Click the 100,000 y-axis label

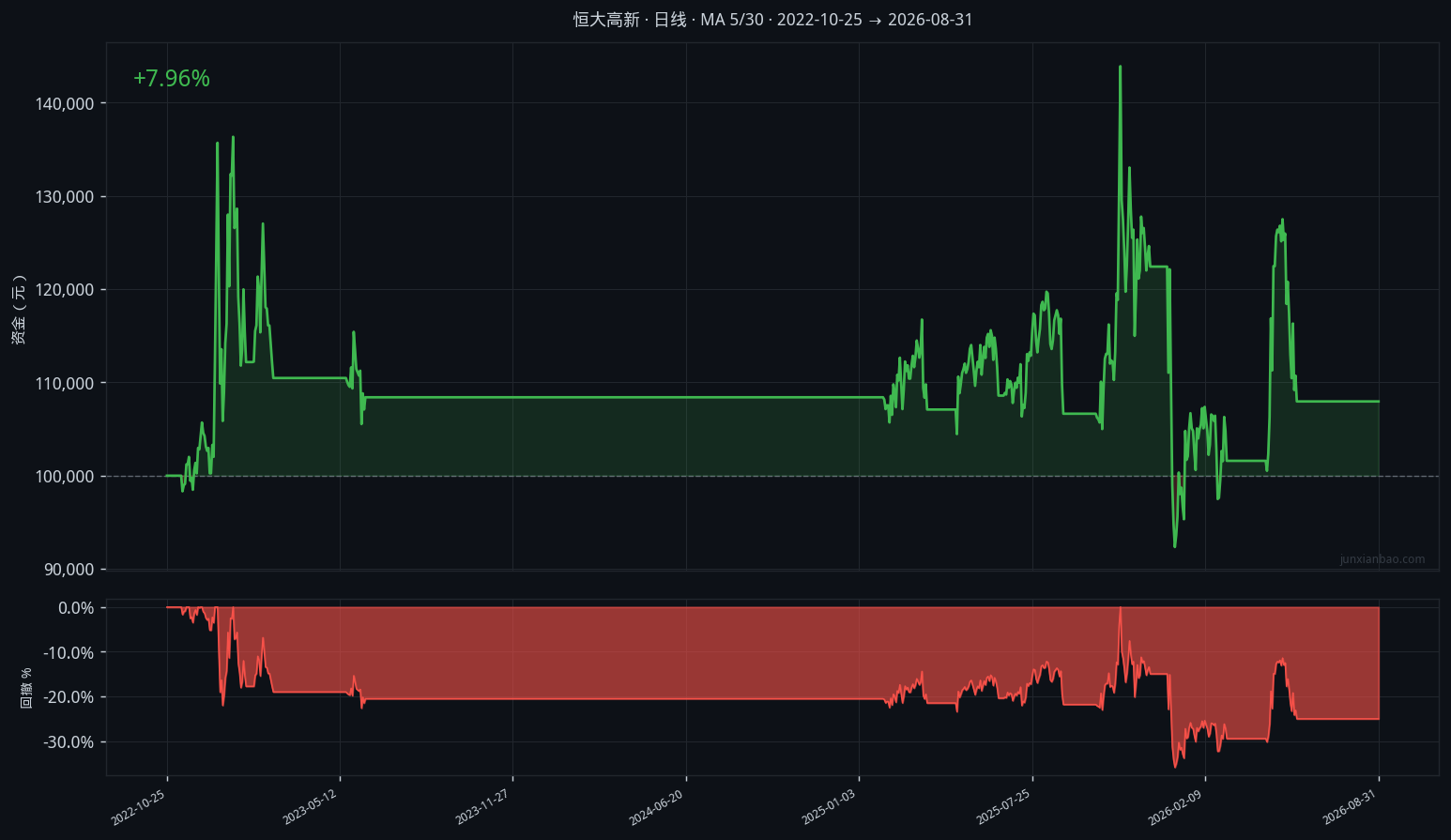65,477
